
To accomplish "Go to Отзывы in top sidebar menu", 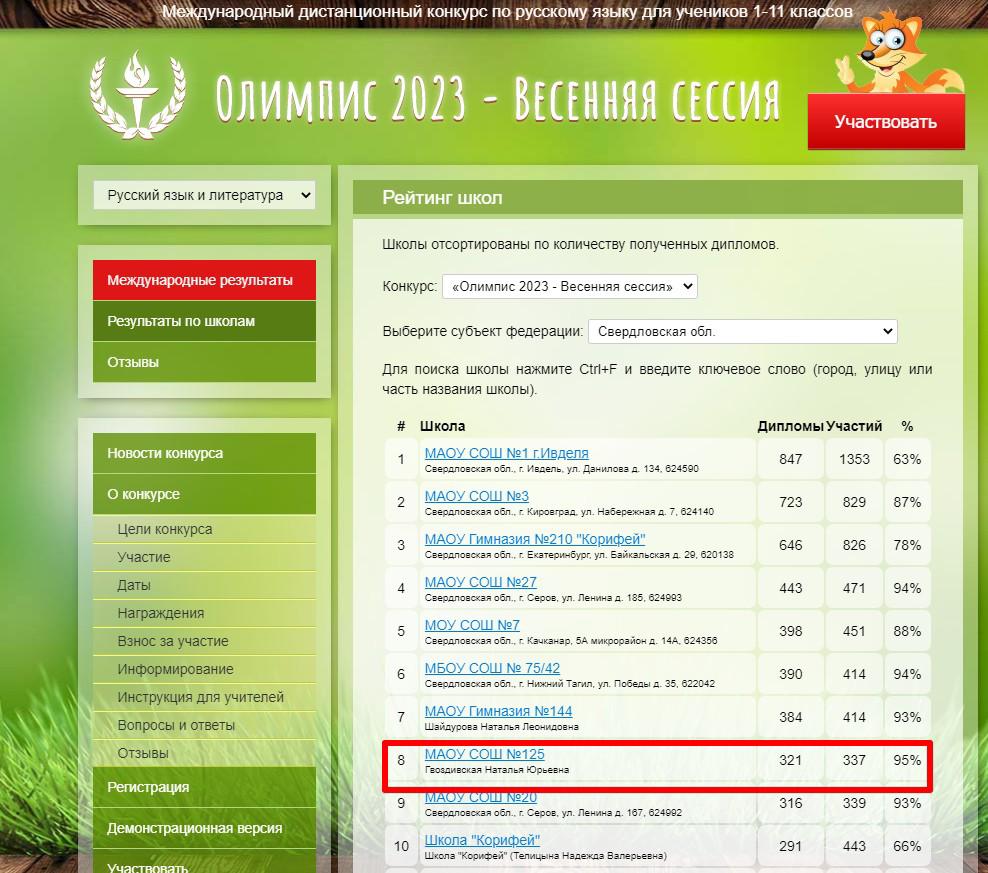I will (204, 362).
